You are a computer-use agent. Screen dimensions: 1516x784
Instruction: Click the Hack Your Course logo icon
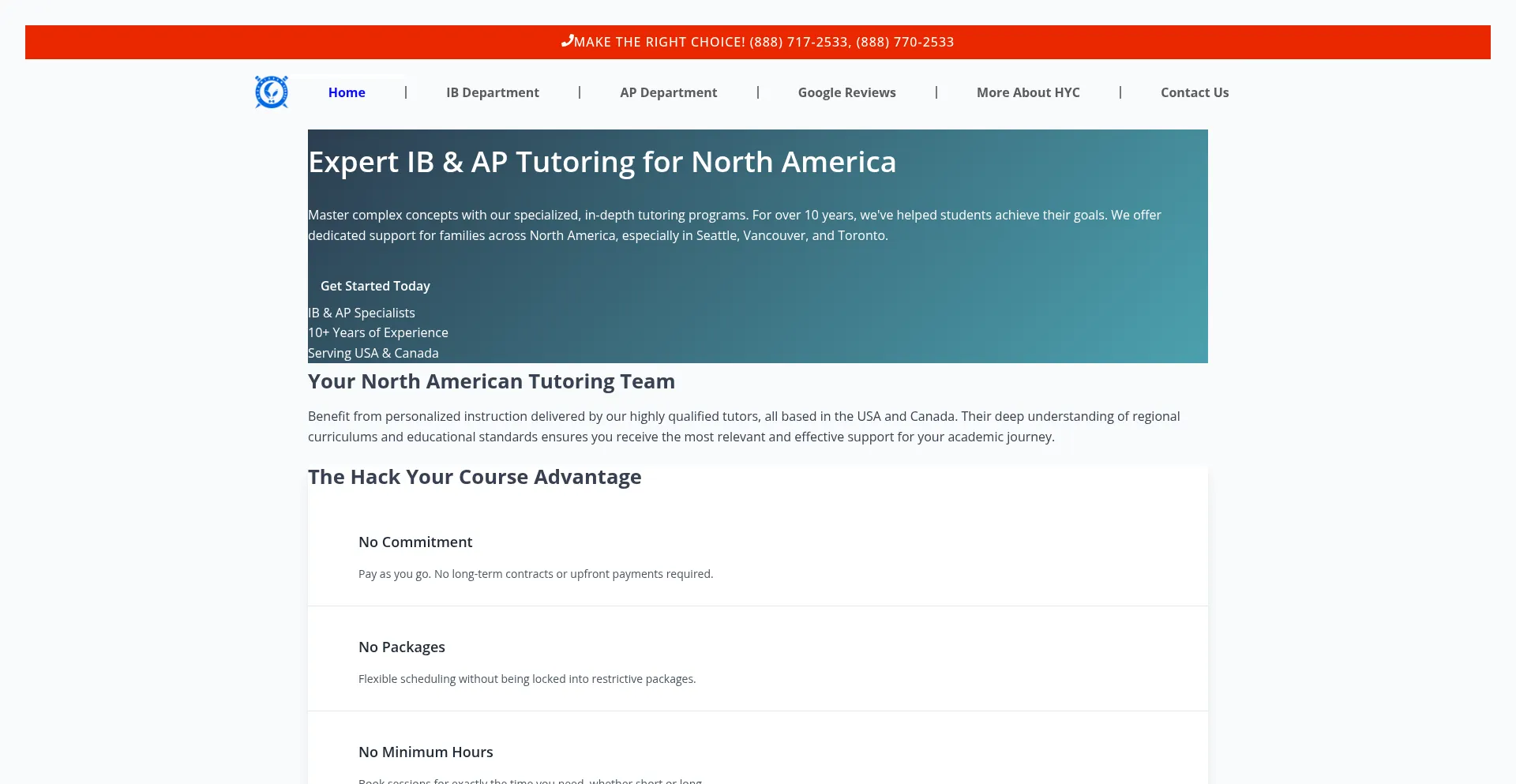272,92
